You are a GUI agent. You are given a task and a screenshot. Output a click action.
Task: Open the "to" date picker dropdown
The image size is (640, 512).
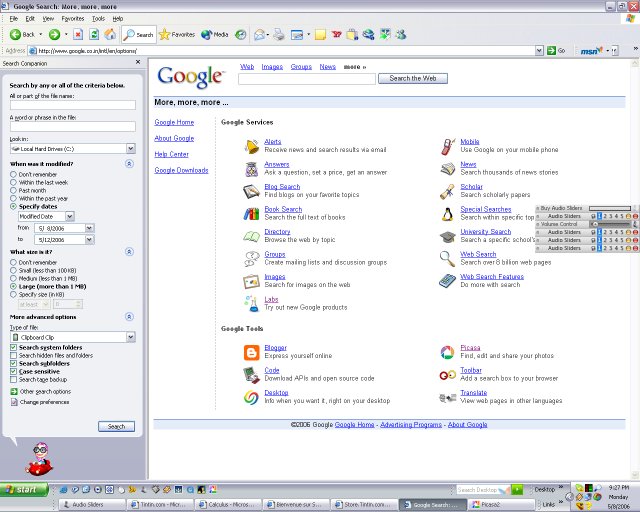point(89,240)
